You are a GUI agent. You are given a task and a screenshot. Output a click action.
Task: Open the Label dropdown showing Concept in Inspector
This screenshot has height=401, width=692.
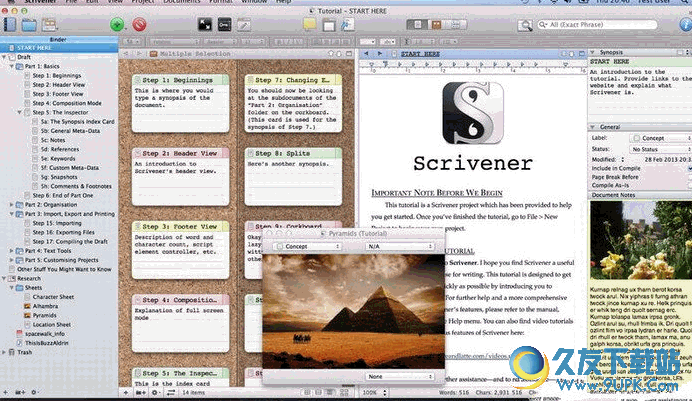click(660, 138)
